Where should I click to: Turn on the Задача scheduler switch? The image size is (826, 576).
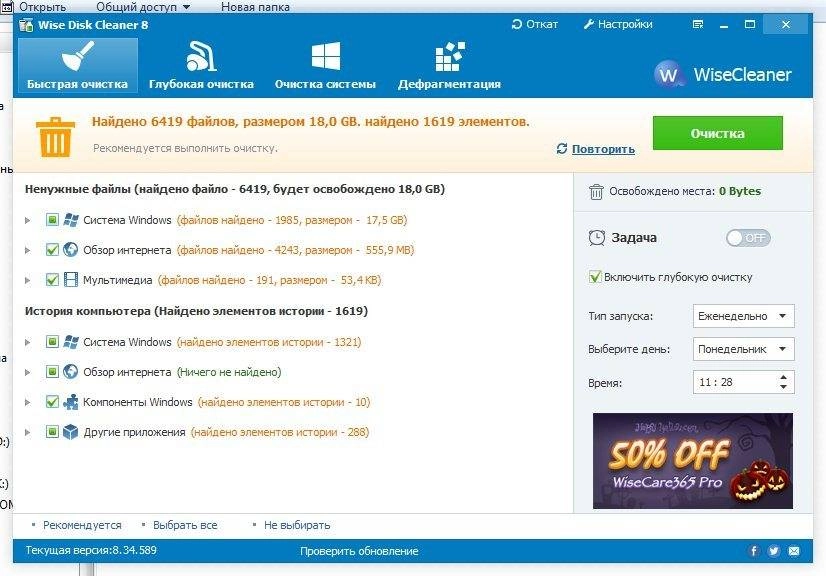pyautogui.click(x=749, y=238)
